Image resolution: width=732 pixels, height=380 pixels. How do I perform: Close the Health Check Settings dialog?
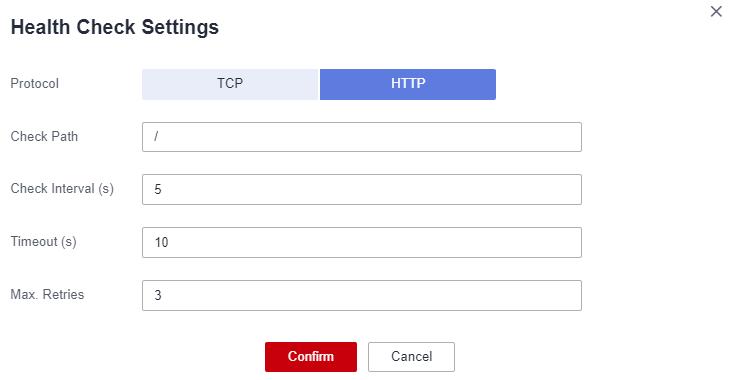(716, 12)
